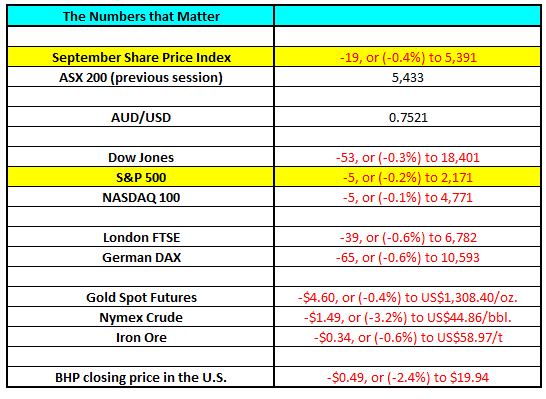Click the NASDAQ 100 label cell

click(141, 197)
